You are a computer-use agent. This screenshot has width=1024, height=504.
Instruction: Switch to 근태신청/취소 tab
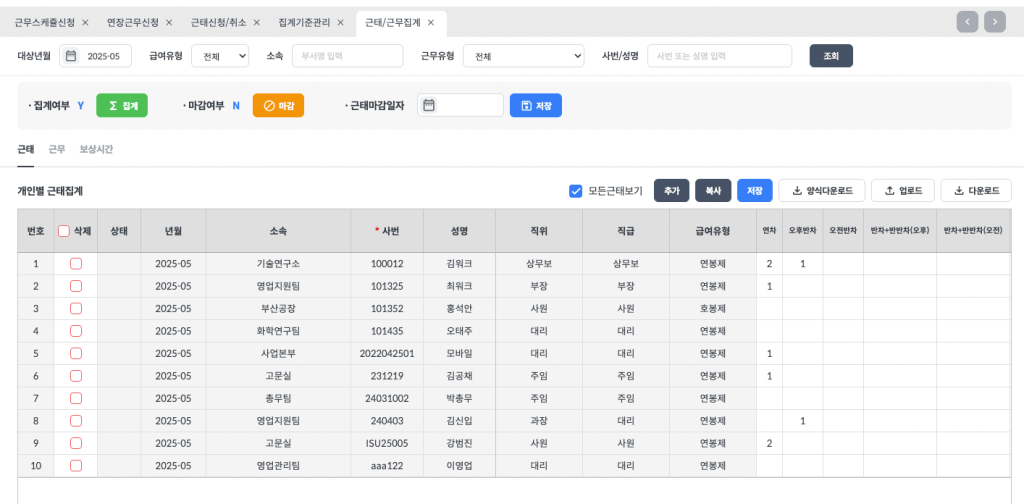coord(218,23)
